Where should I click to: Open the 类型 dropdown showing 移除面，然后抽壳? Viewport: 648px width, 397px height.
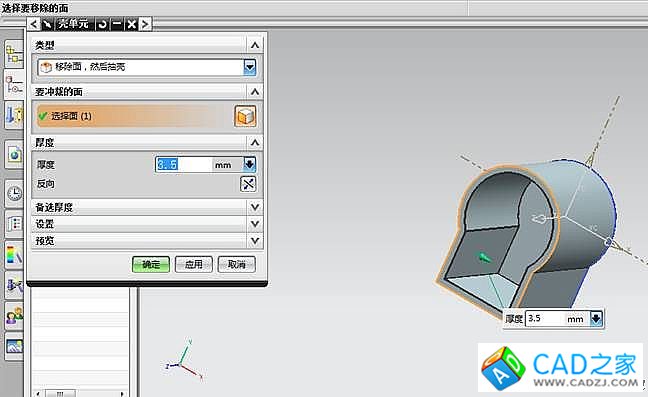pos(147,67)
